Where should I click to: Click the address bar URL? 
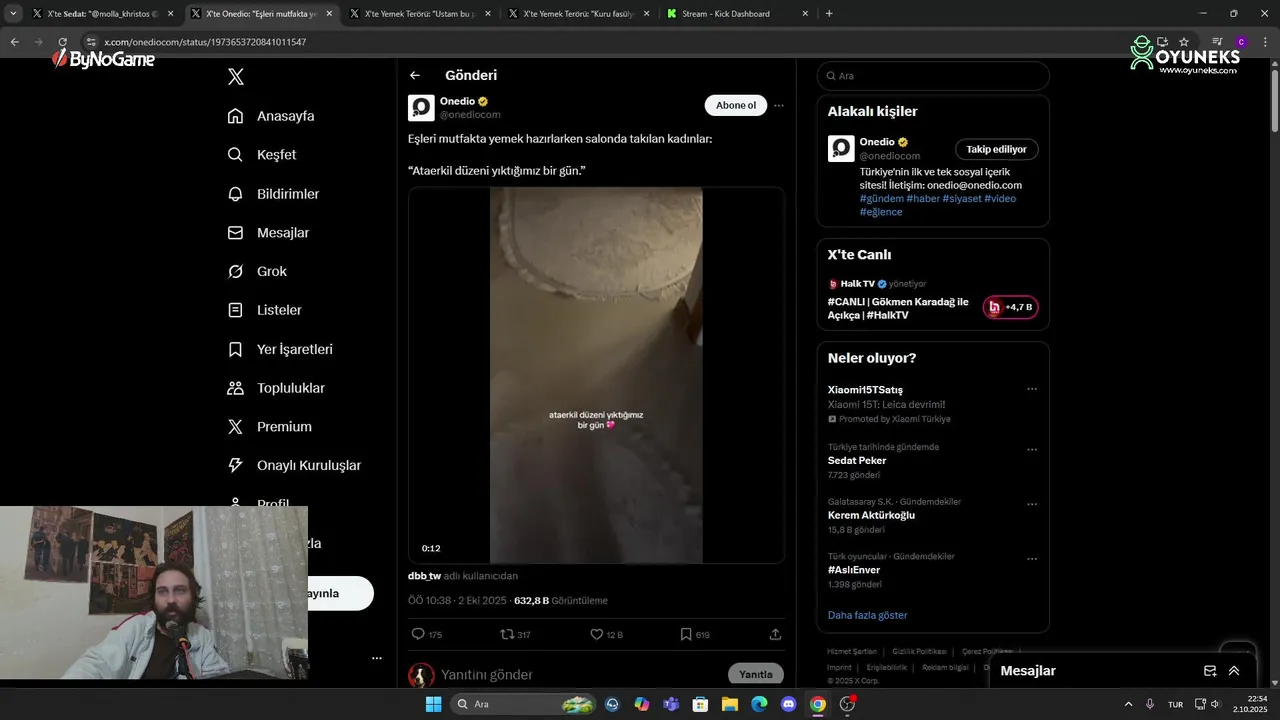click(x=205, y=42)
